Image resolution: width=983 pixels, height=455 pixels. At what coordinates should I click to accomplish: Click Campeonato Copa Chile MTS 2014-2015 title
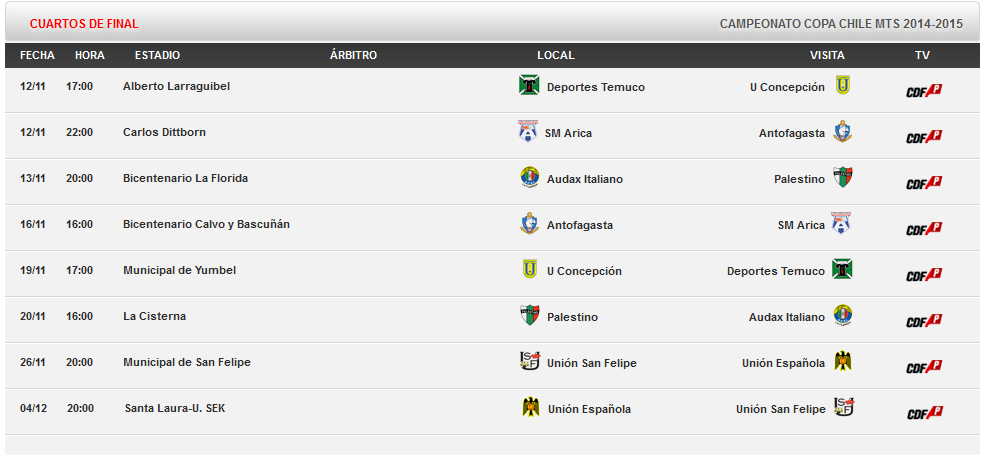(841, 24)
